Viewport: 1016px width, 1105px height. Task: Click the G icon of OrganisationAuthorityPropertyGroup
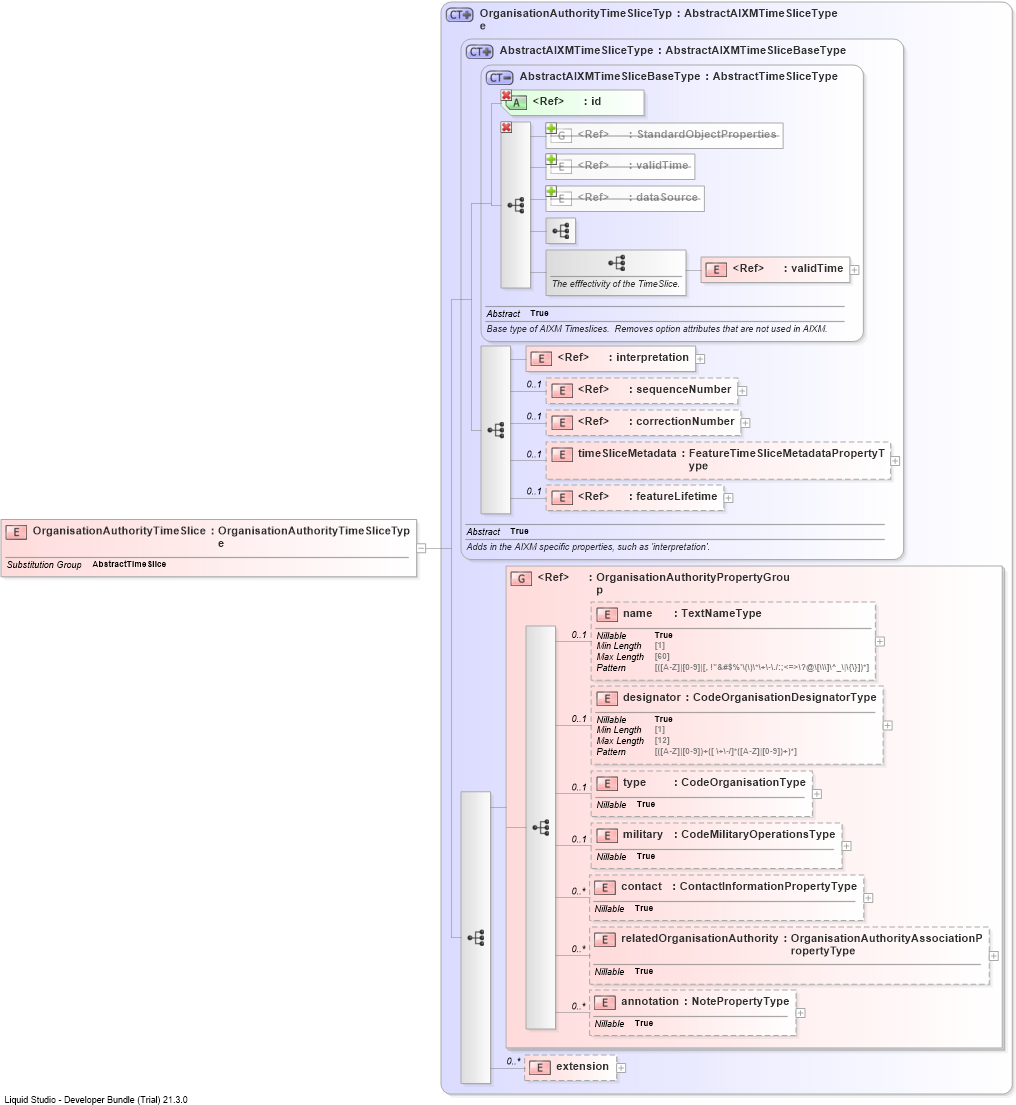click(521, 579)
